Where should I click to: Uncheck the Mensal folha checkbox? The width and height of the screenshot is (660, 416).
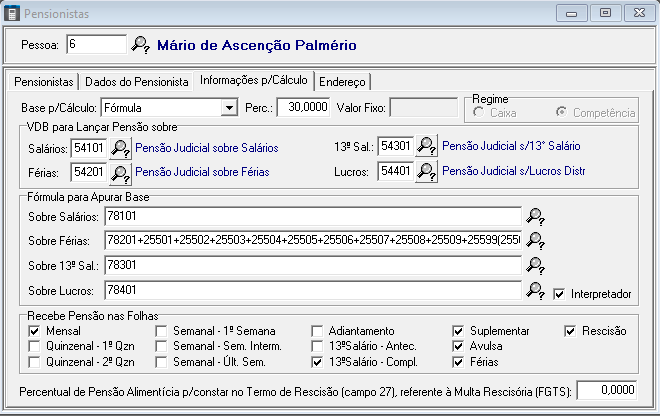[34, 331]
